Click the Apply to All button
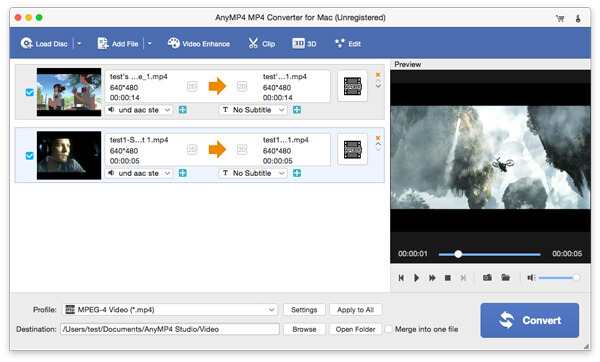Screen dimensions: 600x362 pos(355,310)
